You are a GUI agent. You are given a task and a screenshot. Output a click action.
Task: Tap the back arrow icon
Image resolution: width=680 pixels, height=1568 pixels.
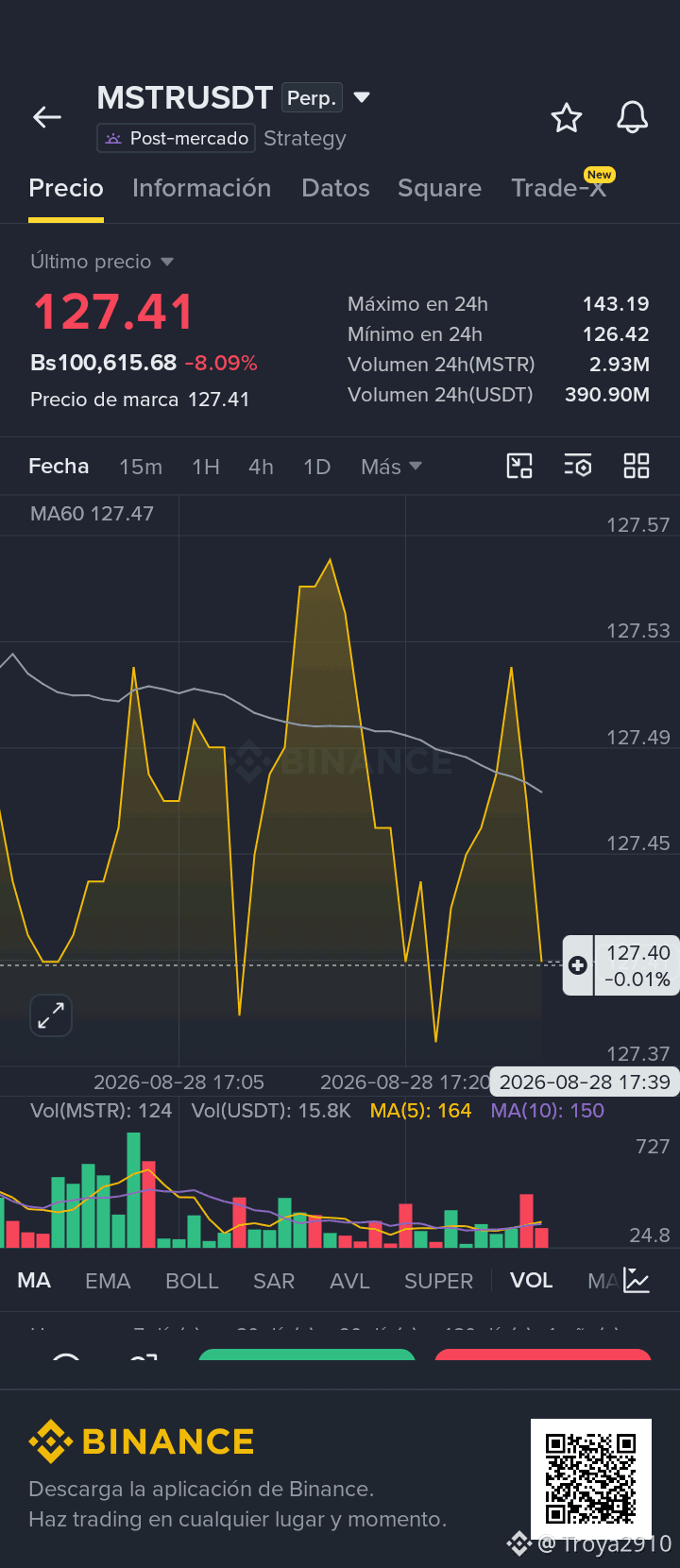tap(47, 117)
